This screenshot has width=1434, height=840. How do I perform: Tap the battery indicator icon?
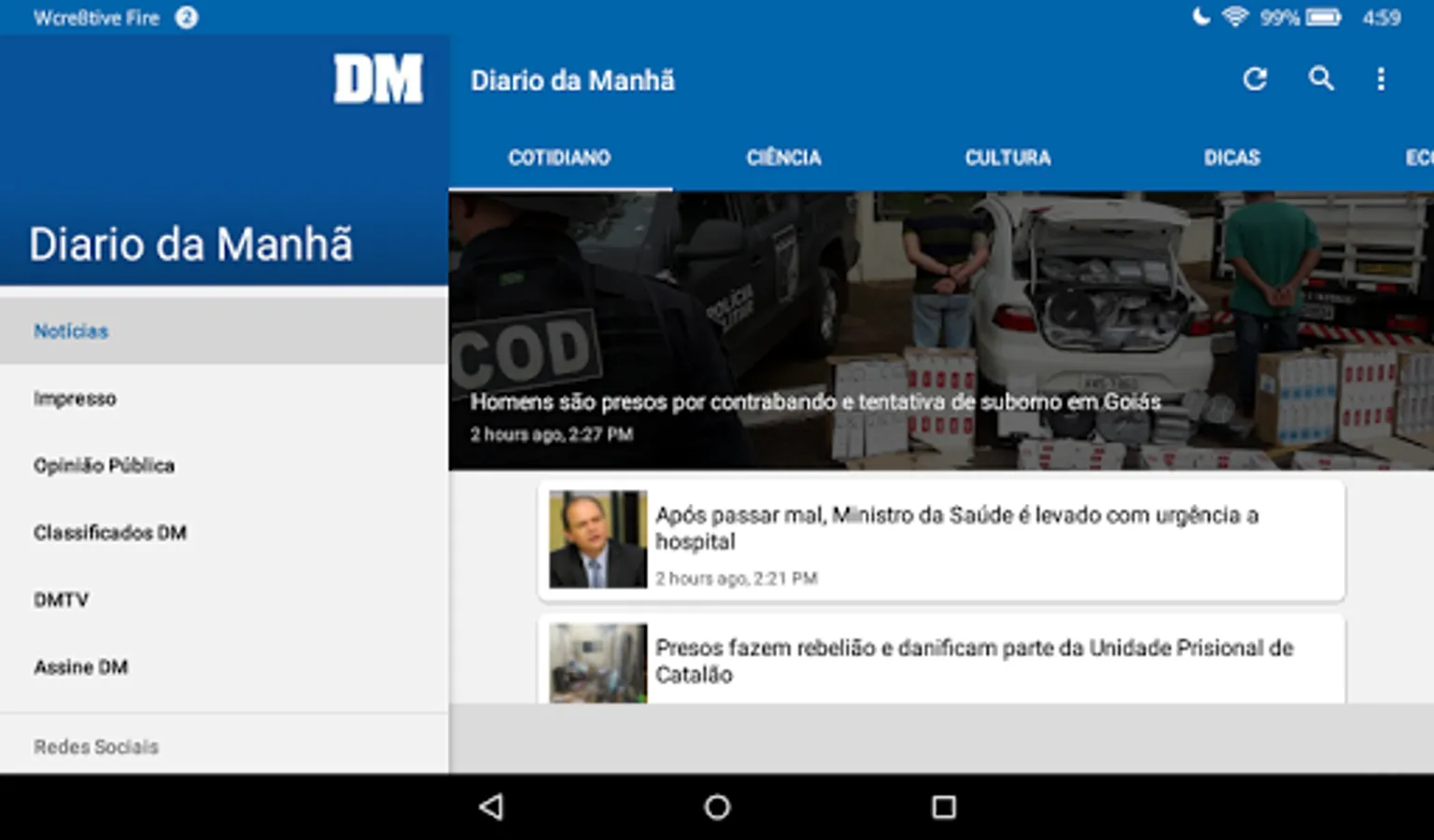click(1323, 17)
